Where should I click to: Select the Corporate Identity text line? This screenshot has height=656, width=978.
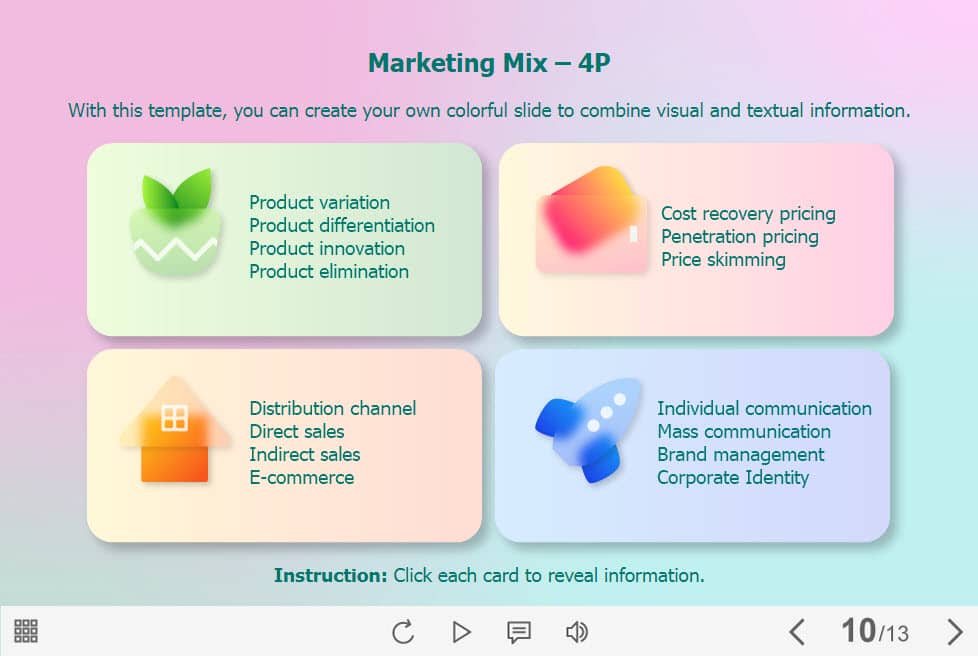[732, 478]
